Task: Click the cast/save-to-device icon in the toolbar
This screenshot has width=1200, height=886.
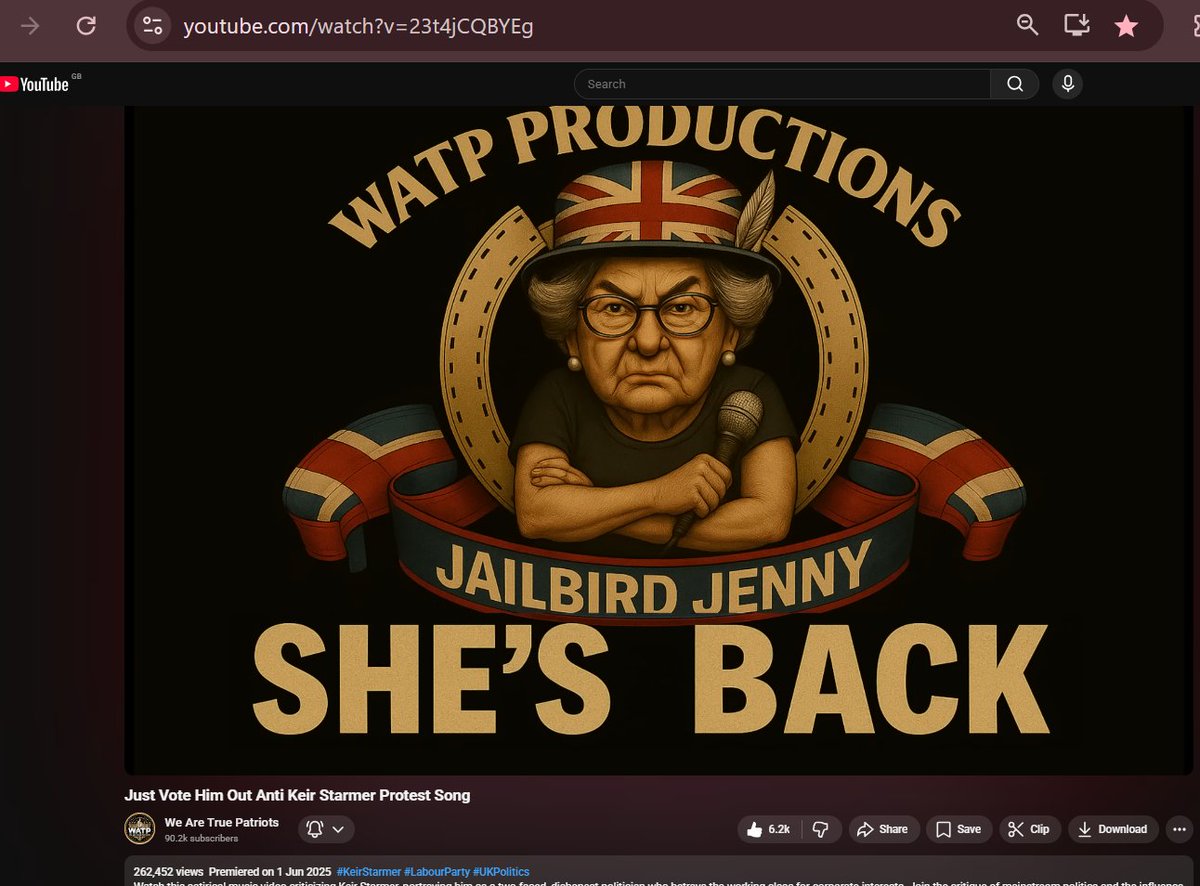Action: [1076, 25]
